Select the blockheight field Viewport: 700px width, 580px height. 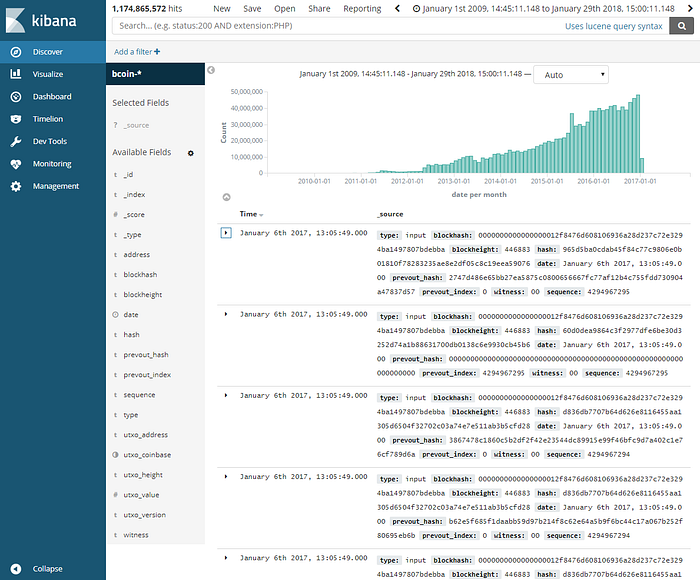pos(143,295)
